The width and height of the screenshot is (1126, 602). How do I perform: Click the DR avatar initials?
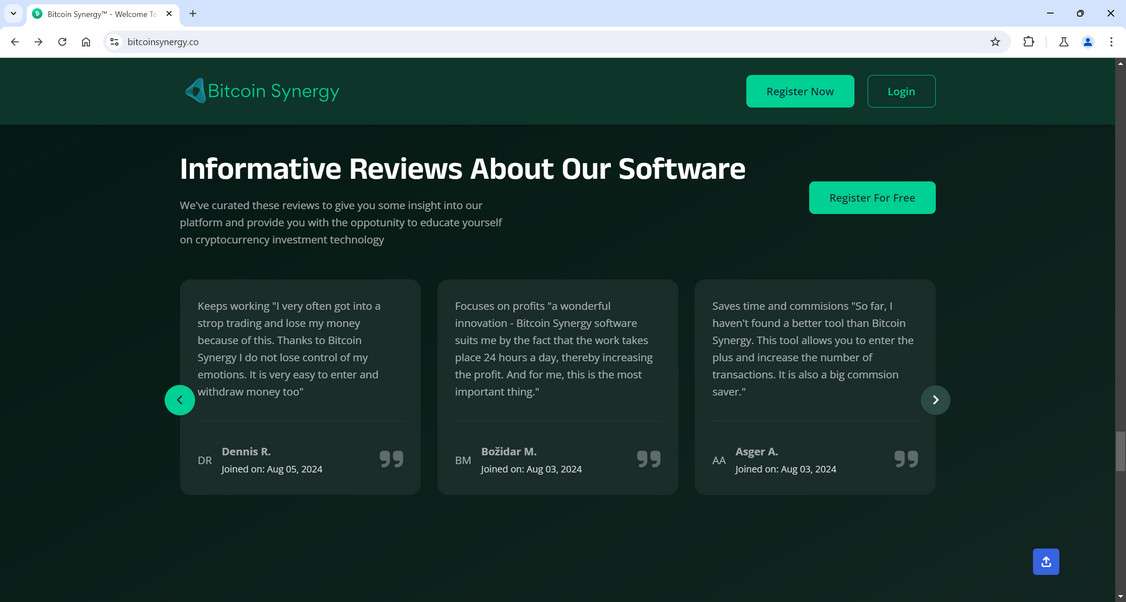[x=205, y=460]
